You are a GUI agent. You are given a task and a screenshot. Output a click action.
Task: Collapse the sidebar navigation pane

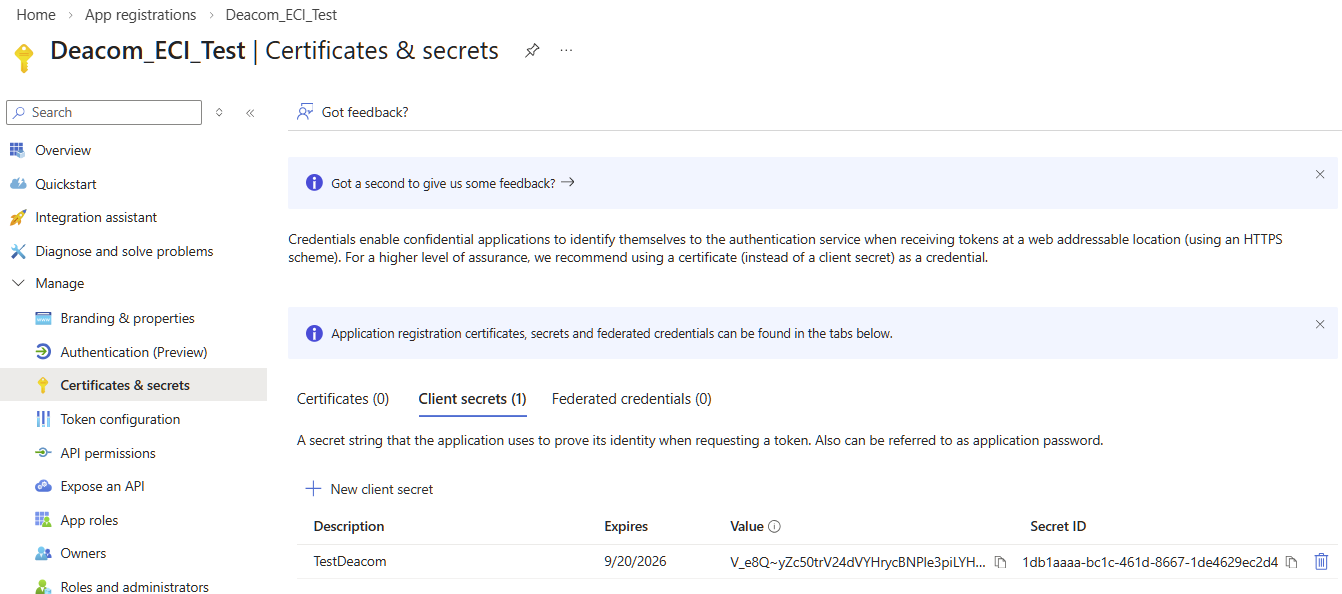250,113
